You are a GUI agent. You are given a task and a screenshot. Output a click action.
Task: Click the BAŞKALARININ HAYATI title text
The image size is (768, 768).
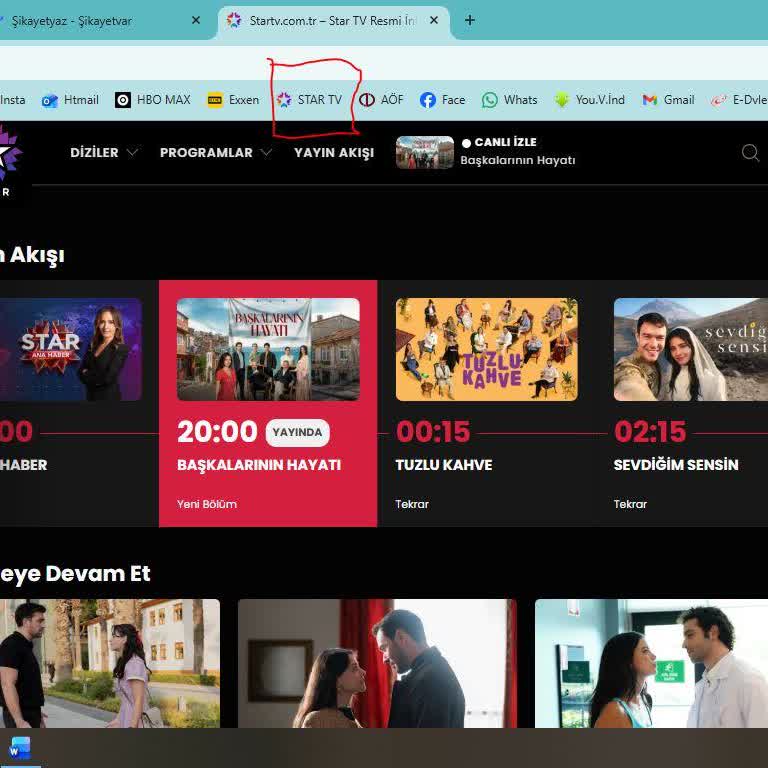pyautogui.click(x=259, y=465)
